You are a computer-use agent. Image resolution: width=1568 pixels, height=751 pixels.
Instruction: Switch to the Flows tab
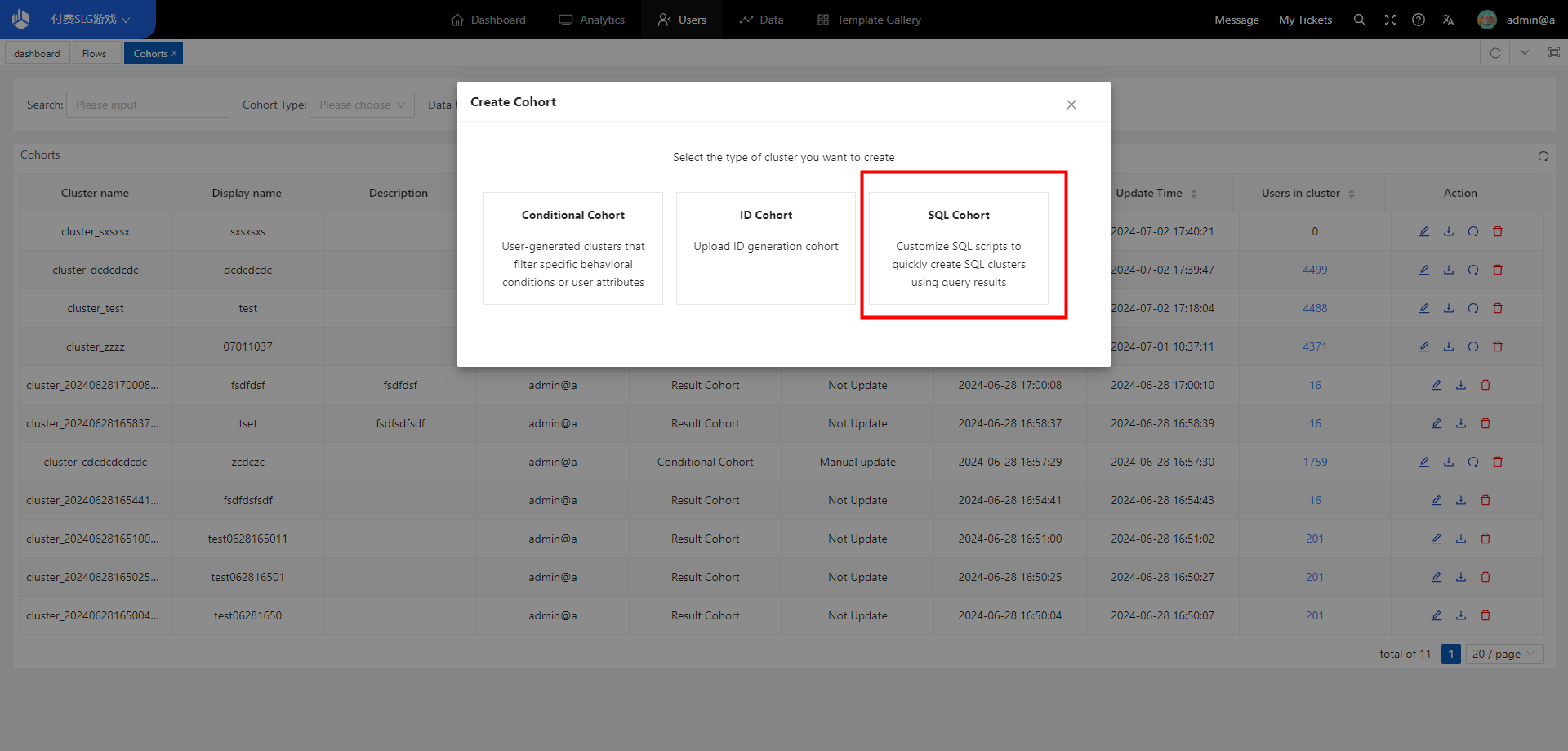coord(94,54)
